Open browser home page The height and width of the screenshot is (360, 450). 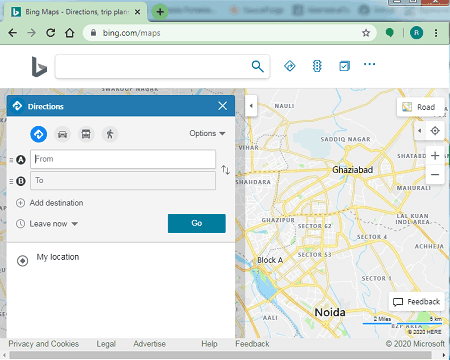coord(69,33)
